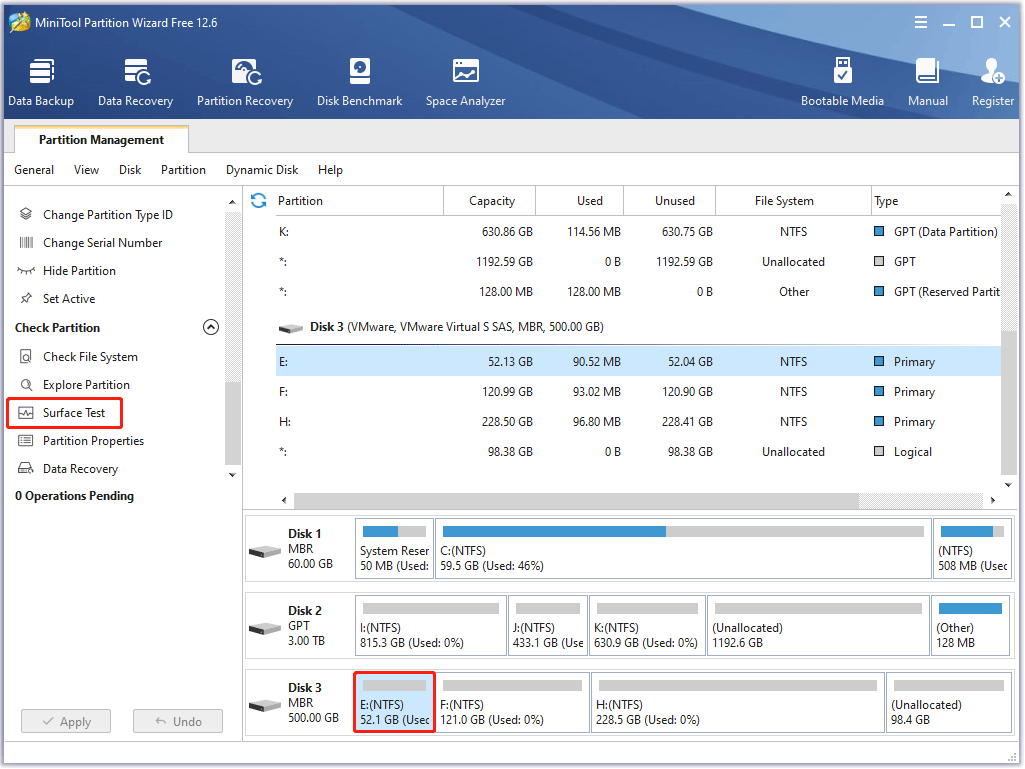Refresh the partition list icon
Screen dimensions: 1025x769
pyautogui.click(x=259, y=201)
